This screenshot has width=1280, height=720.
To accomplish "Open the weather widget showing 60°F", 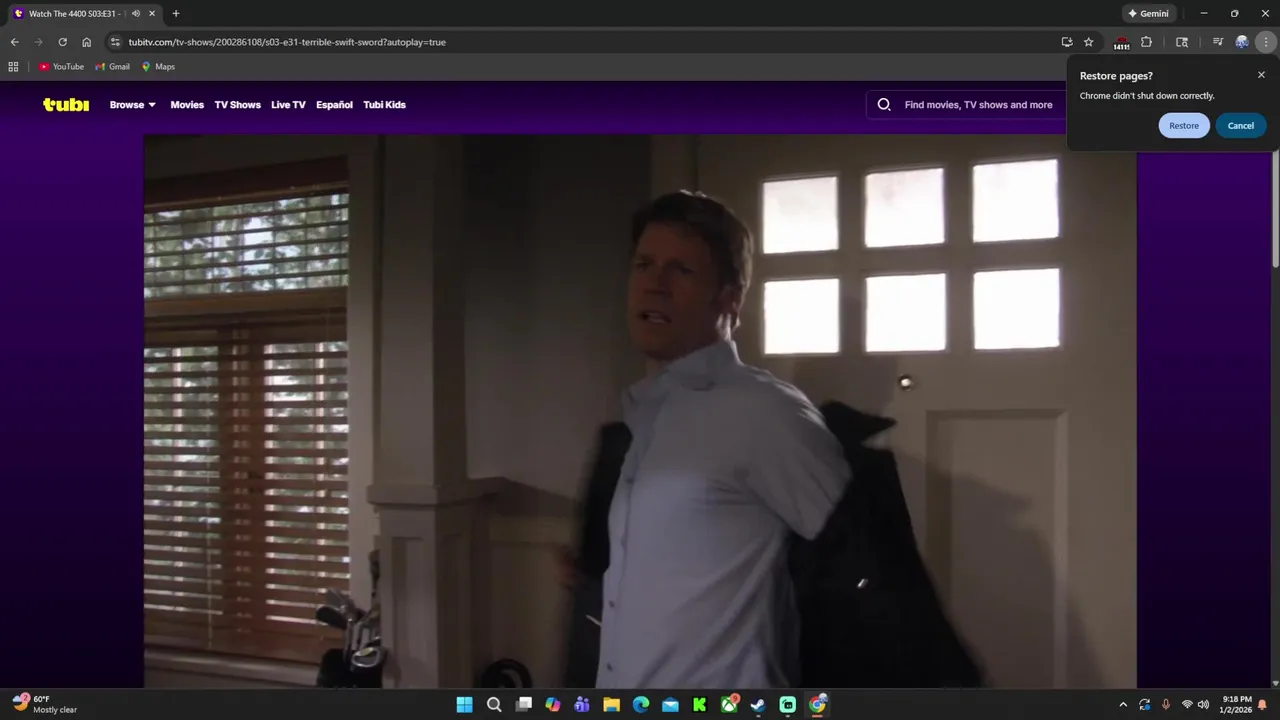I will [x=45, y=704].
